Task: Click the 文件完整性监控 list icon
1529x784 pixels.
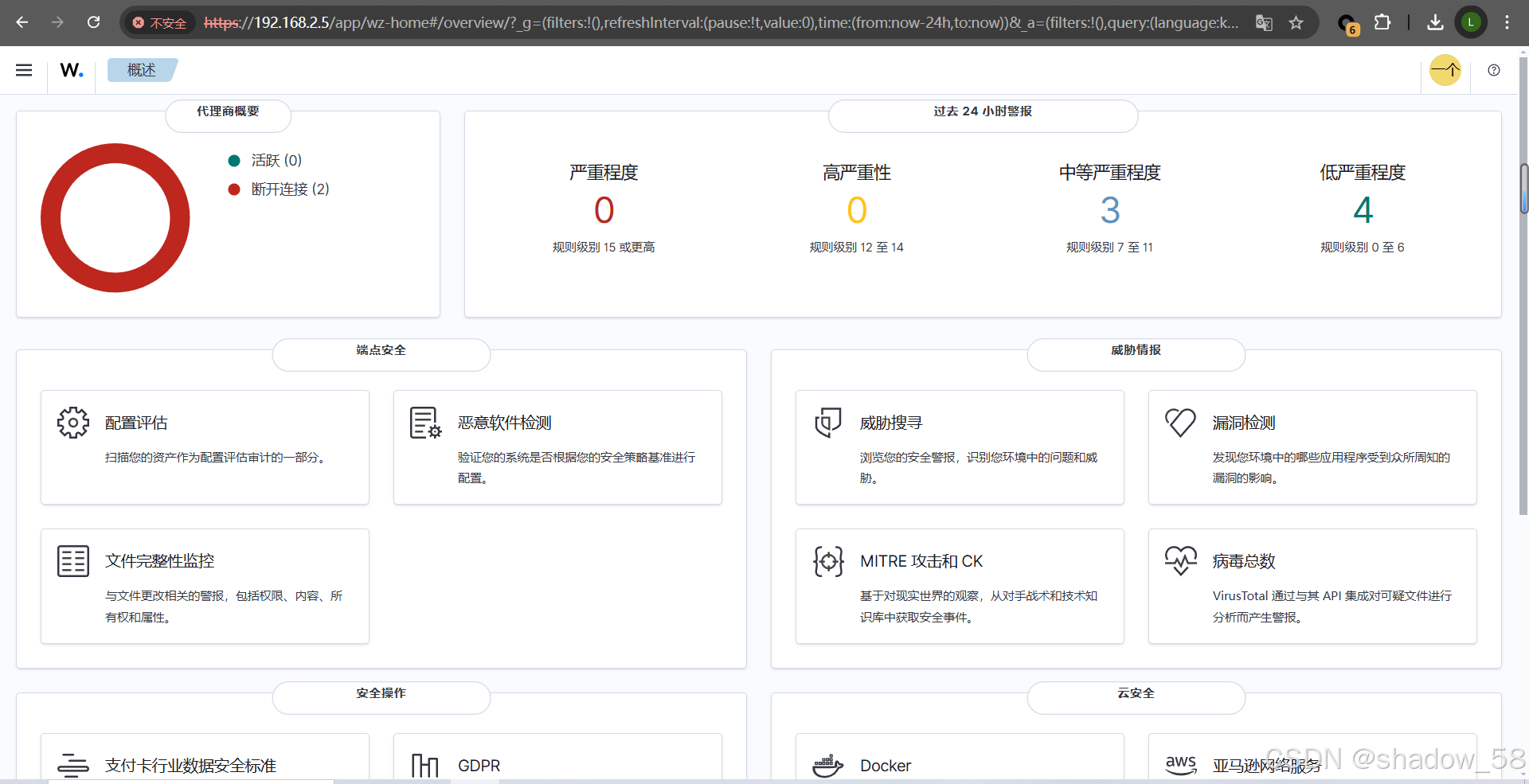Action: [73, 561]
